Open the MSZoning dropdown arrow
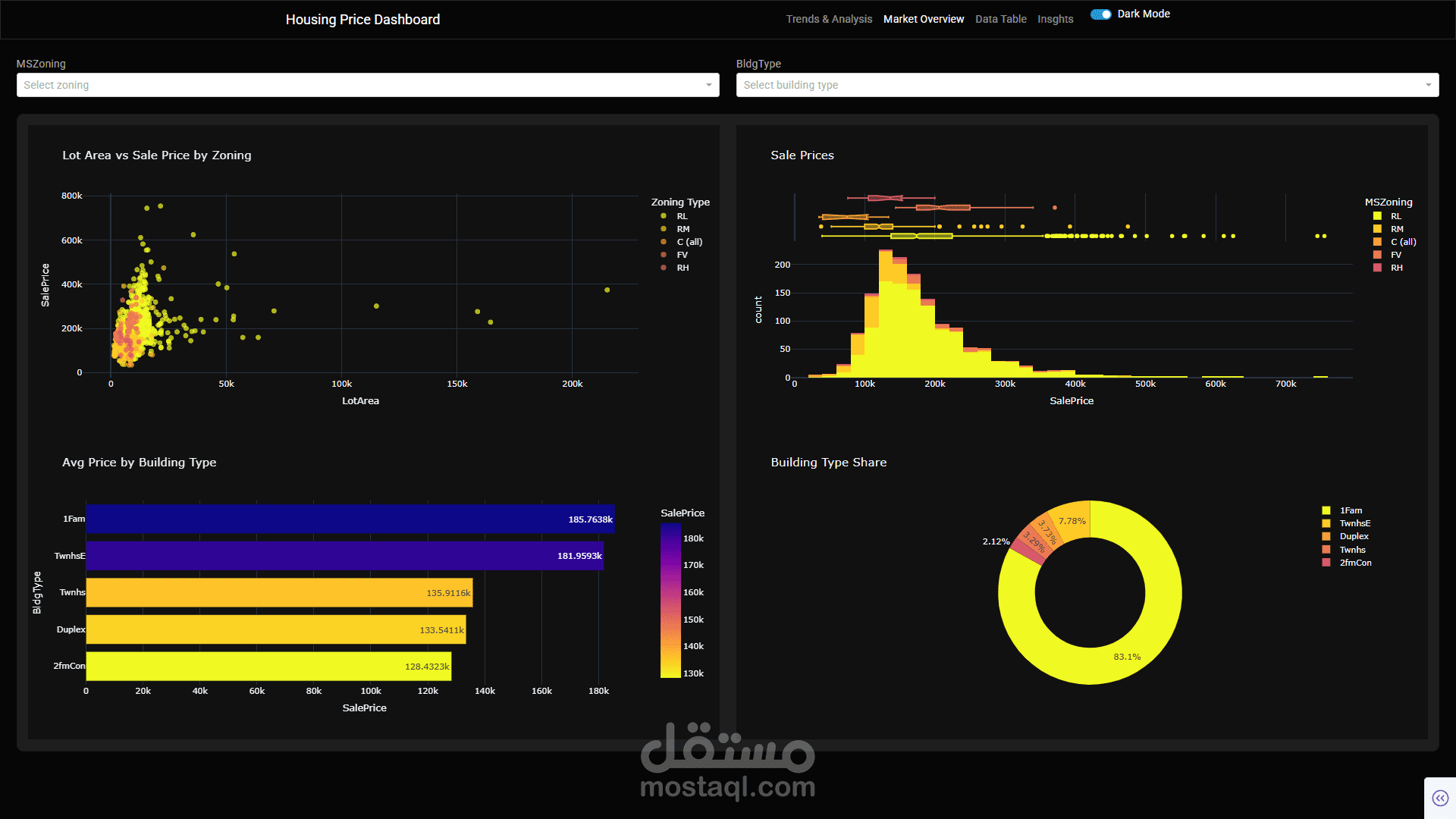This screenshot has width=1456, height=819. pyautogui.click(x=708, y=85)
